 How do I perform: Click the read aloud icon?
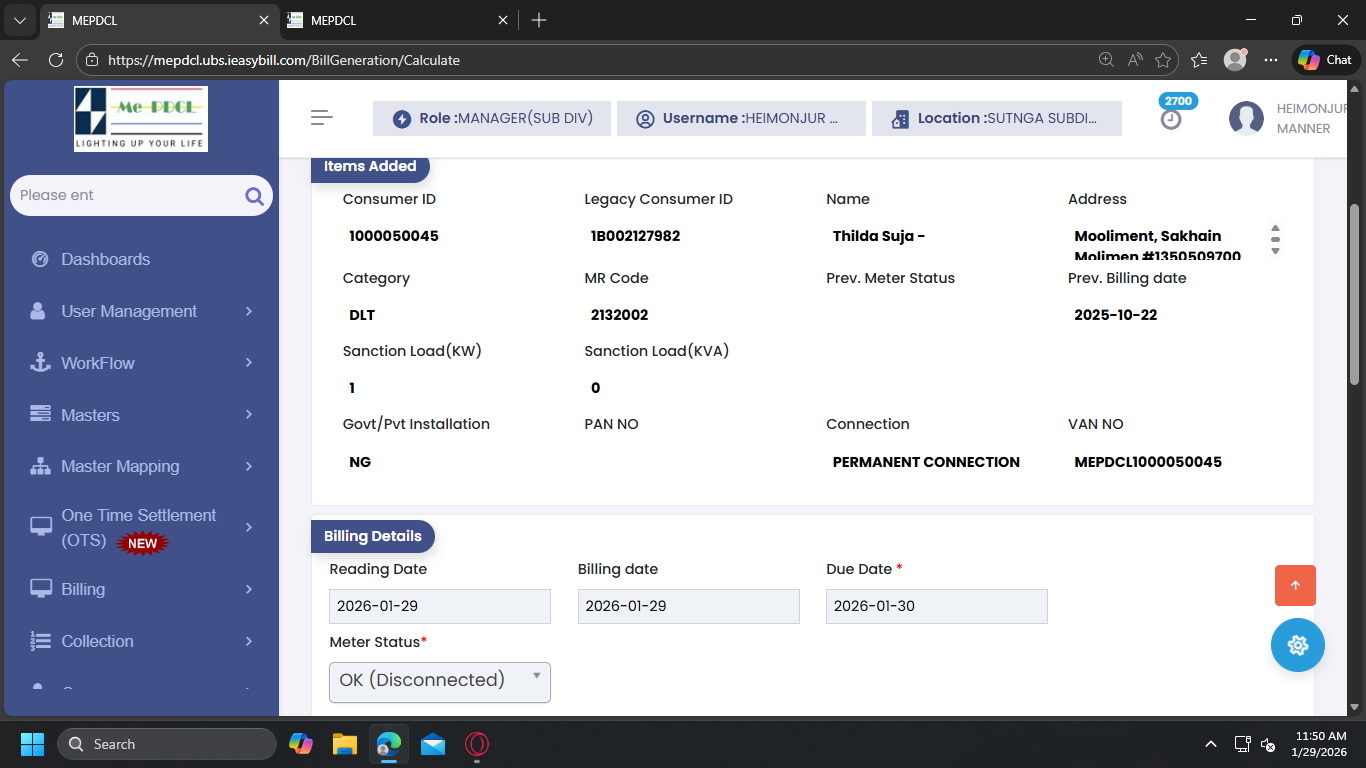(x=1134, y=60)
